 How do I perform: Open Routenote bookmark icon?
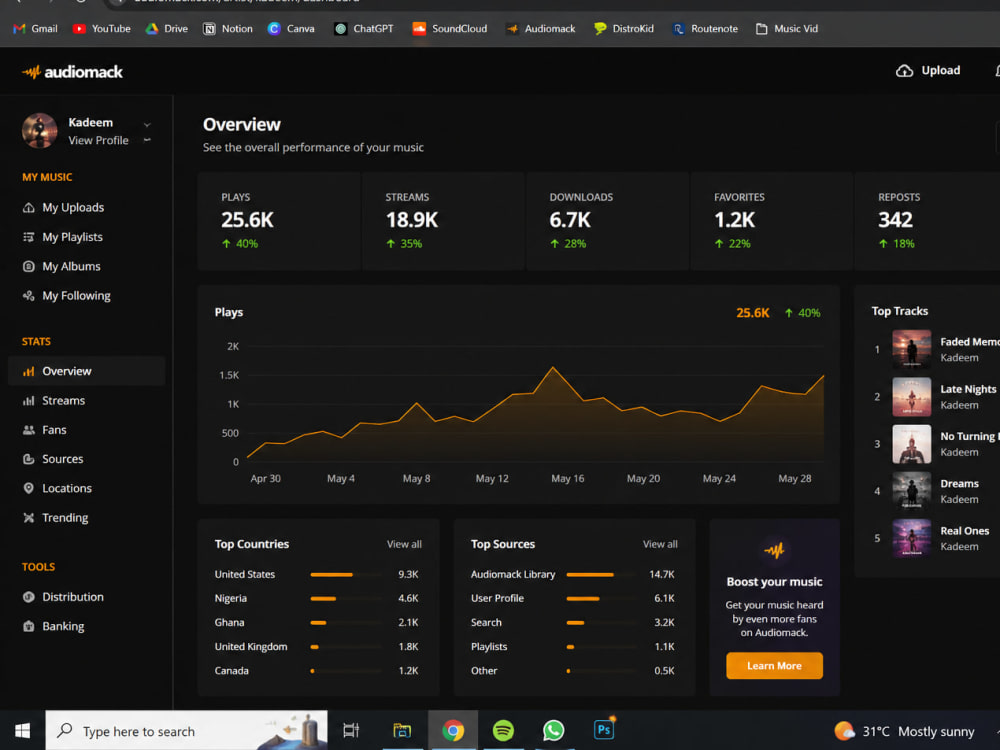(x=679, y=29)
